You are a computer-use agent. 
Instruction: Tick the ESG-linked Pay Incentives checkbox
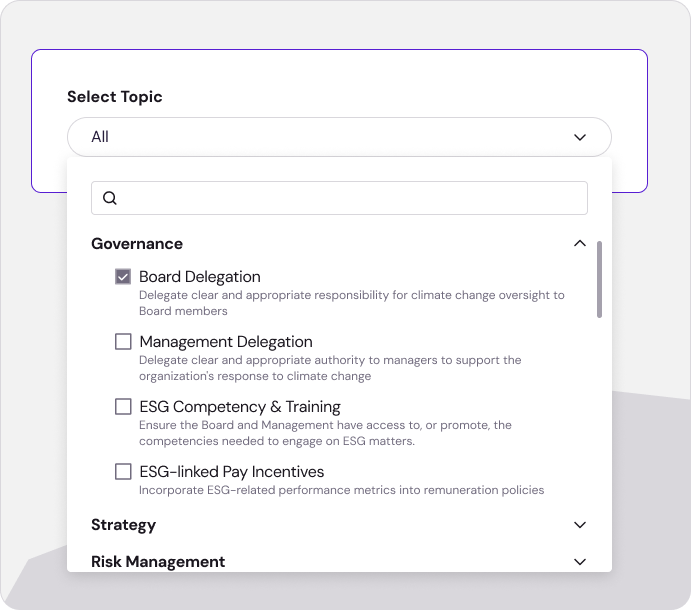point(123,472)
